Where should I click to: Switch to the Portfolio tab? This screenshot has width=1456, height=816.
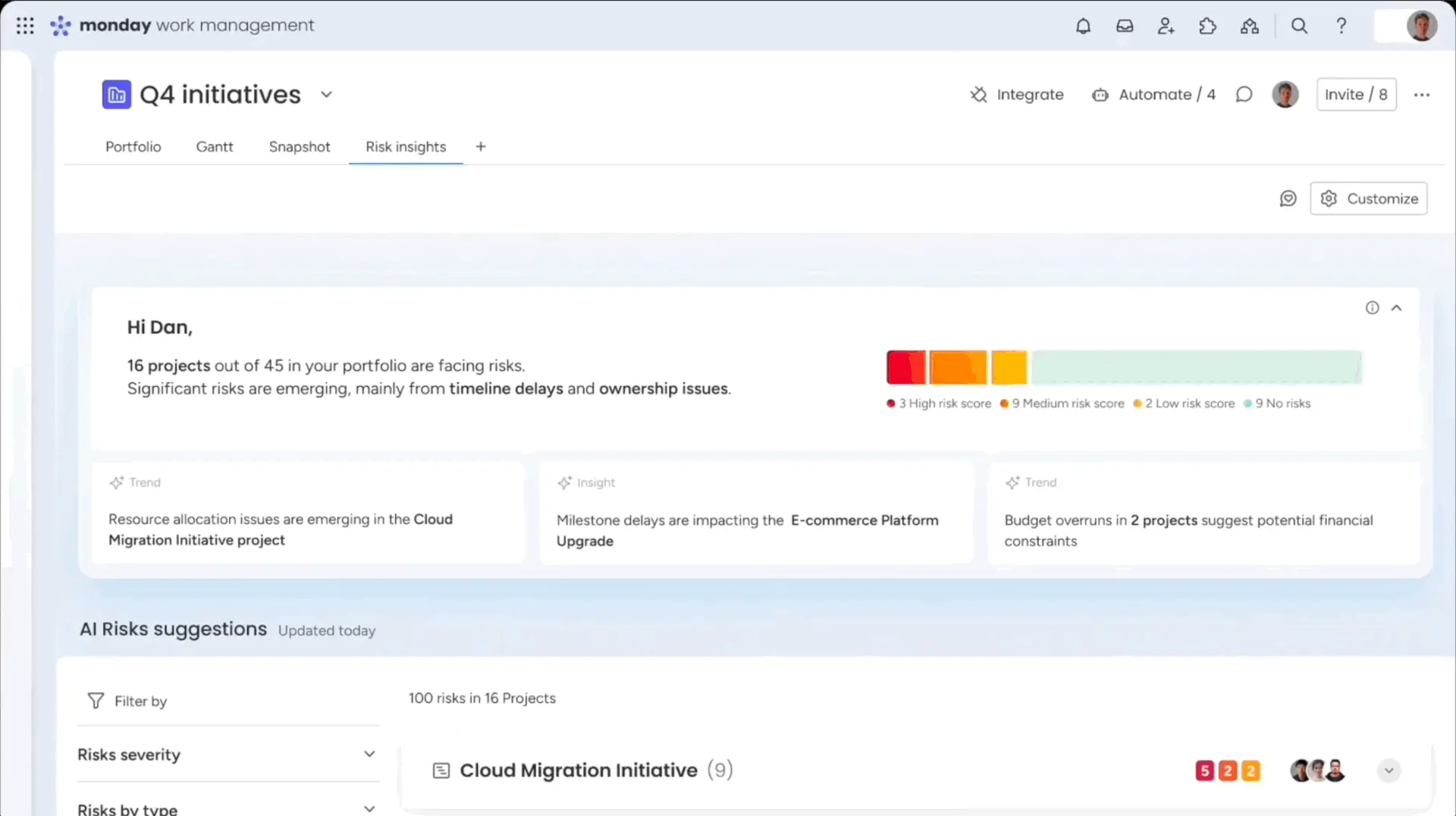point(133,146)
